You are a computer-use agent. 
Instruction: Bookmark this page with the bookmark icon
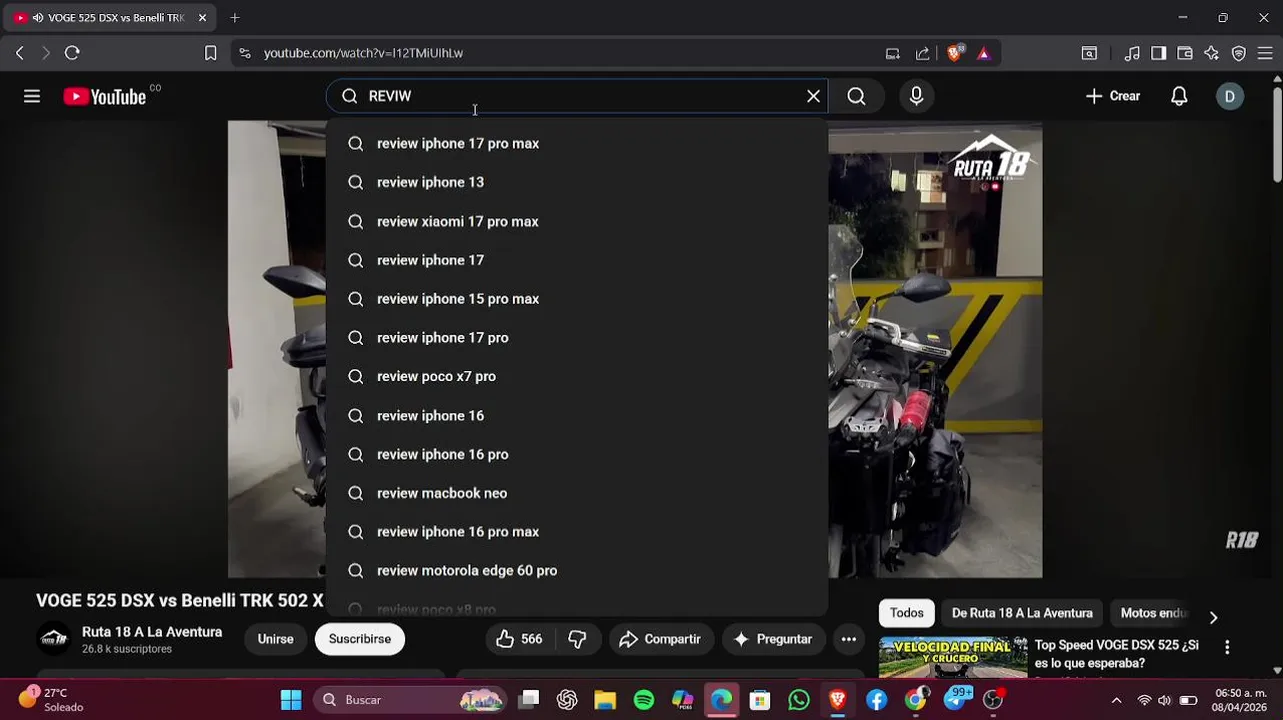[210, 53]
